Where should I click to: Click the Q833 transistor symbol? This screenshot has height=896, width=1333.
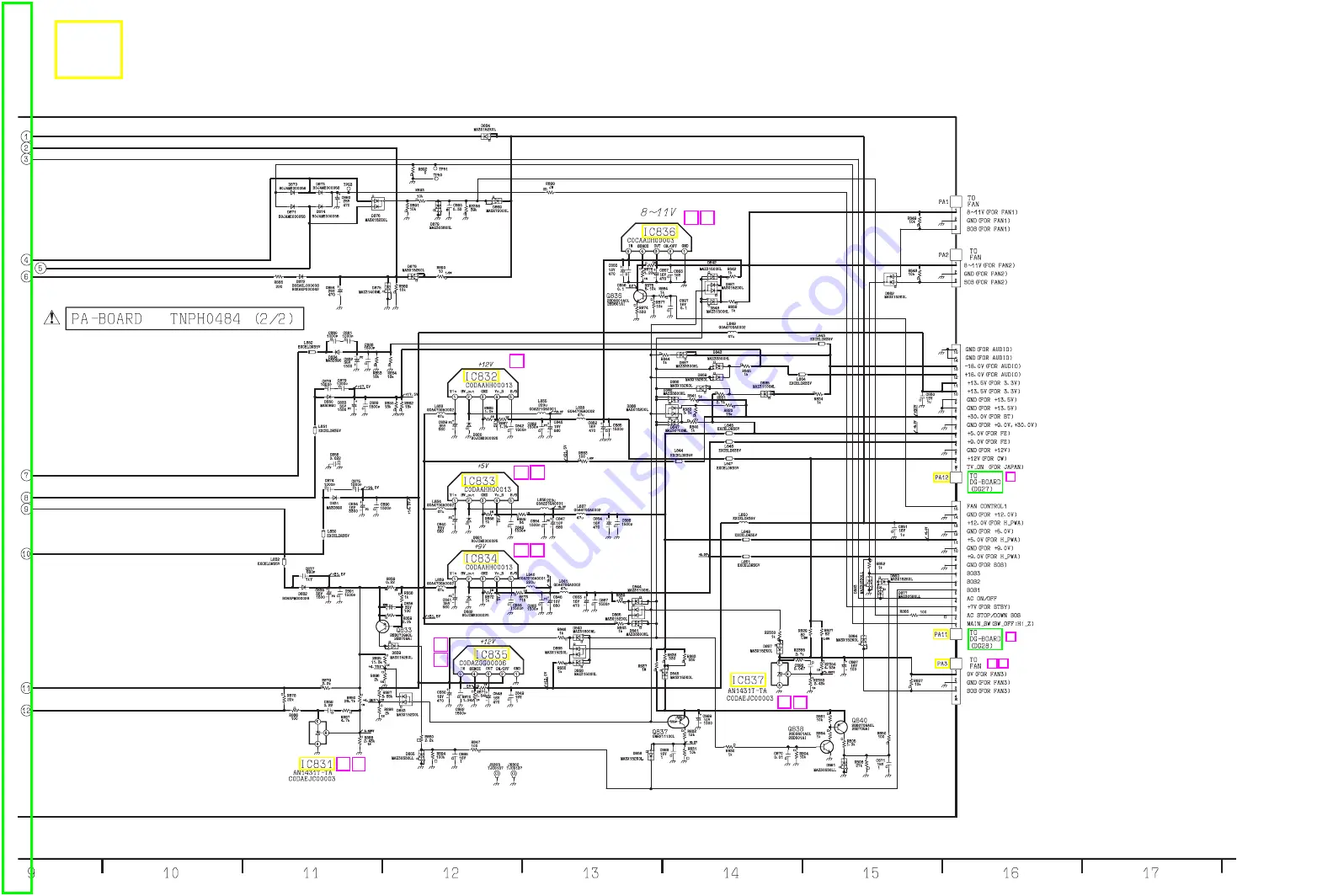point(383,627)
